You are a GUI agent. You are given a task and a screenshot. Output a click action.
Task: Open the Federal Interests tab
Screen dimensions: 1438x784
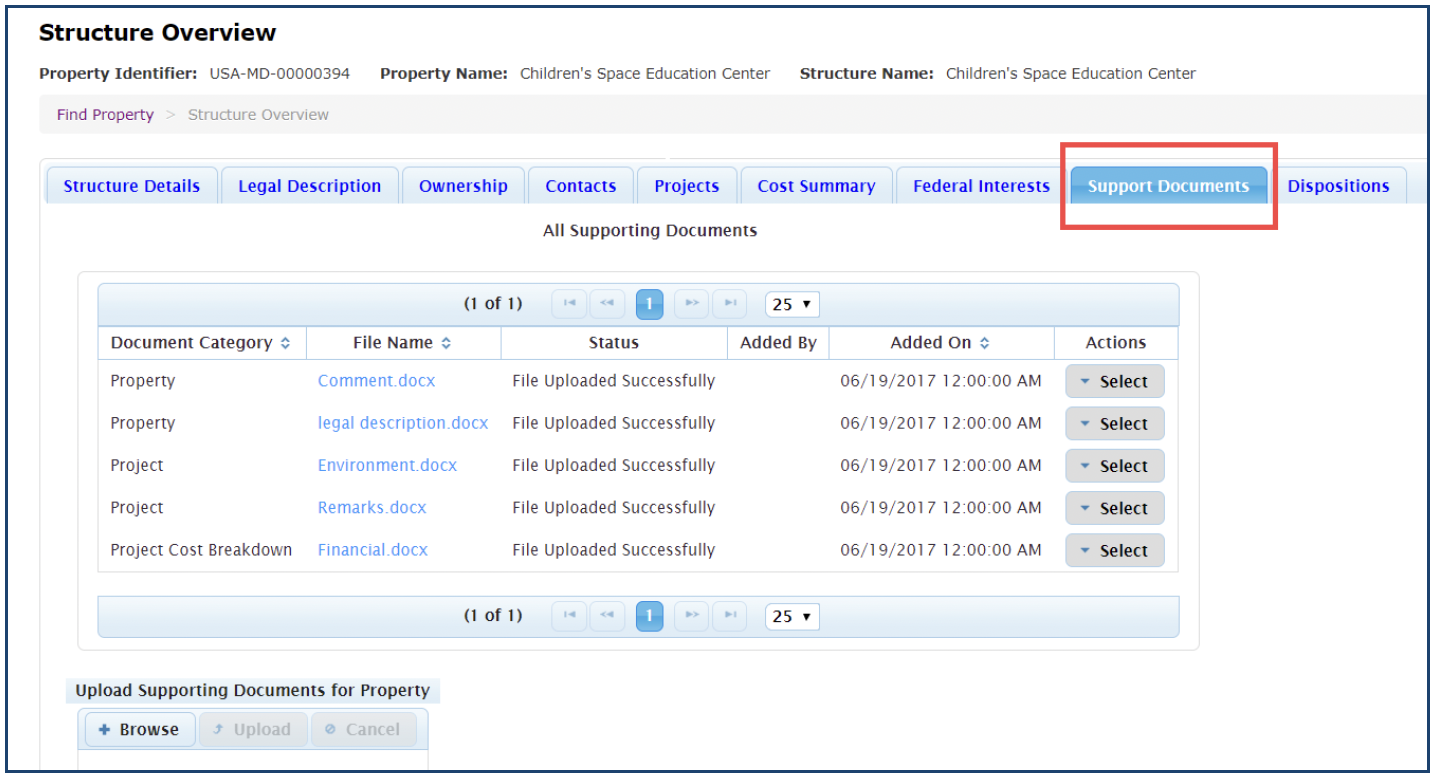pyautogui.click(x=981, y=186)
